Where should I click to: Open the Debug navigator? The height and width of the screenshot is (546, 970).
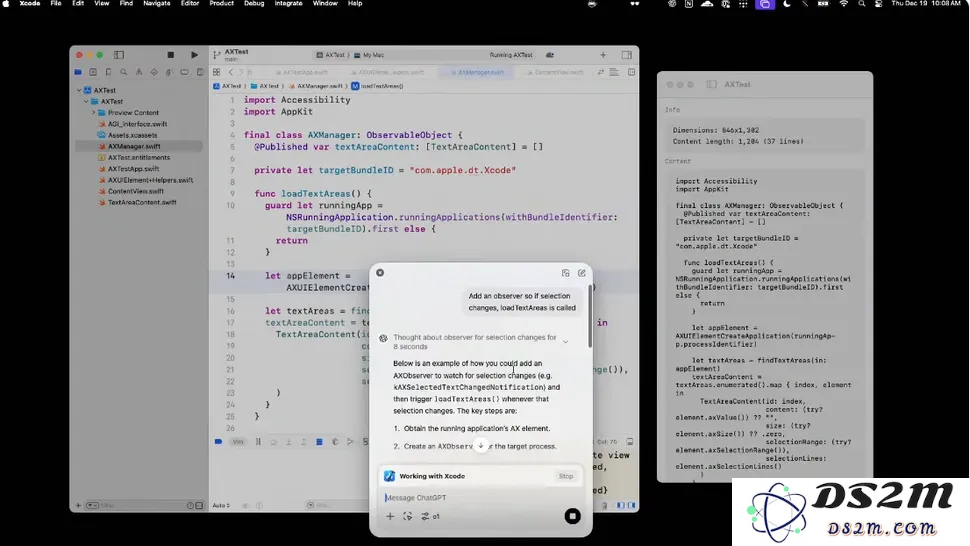click(169, 72)
